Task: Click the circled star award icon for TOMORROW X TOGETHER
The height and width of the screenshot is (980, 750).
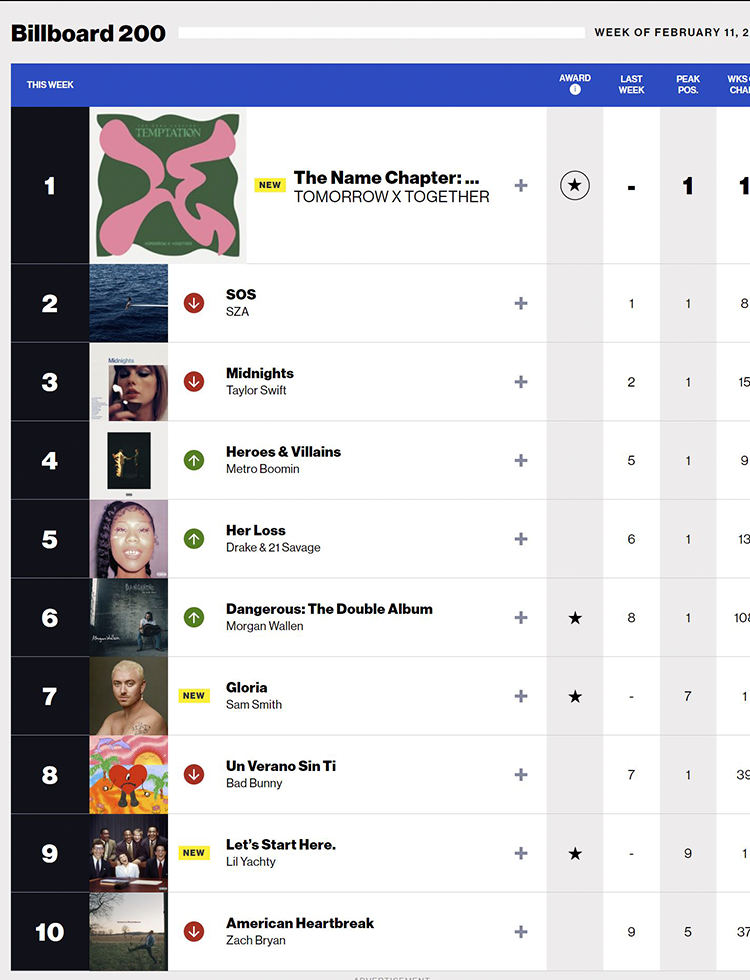Action: 575,185
